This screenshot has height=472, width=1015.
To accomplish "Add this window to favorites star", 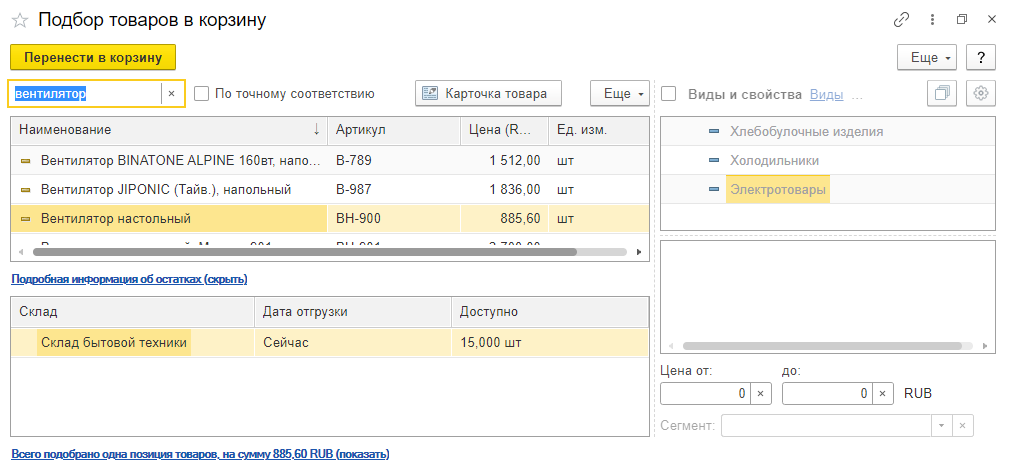I will coord(19,20).
